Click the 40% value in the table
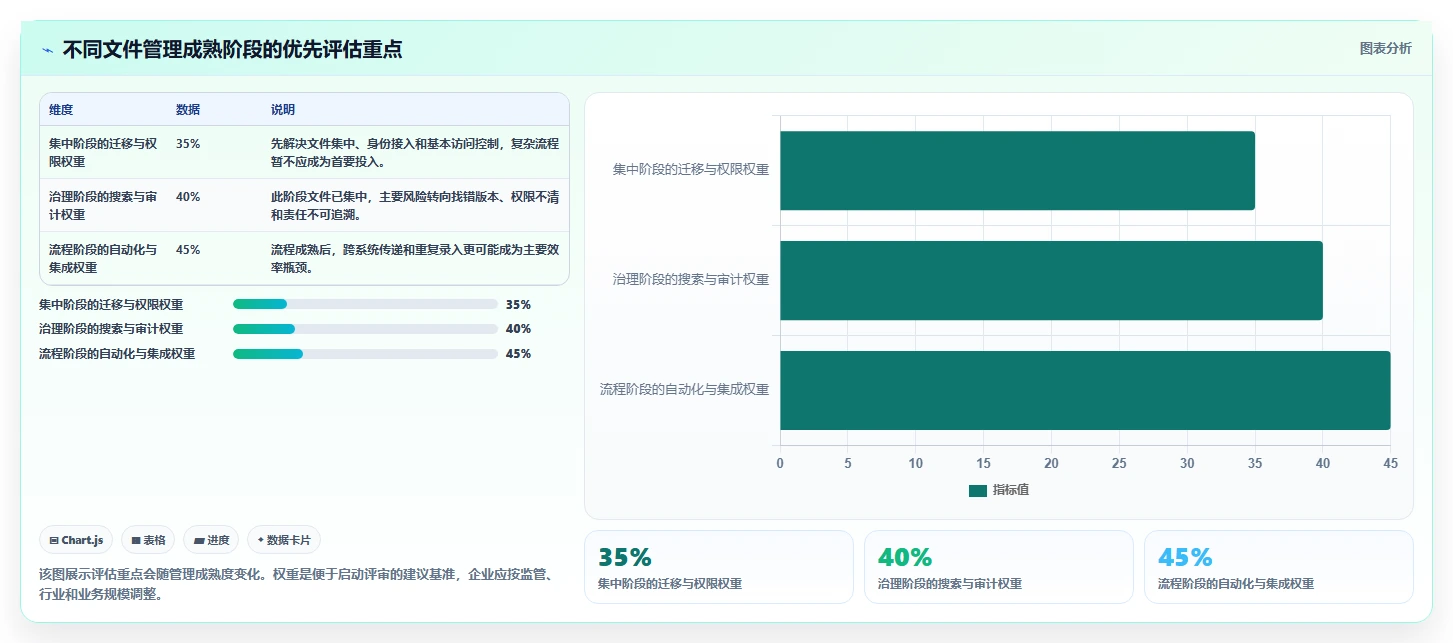1453x643 pixels. coord(188,196)
